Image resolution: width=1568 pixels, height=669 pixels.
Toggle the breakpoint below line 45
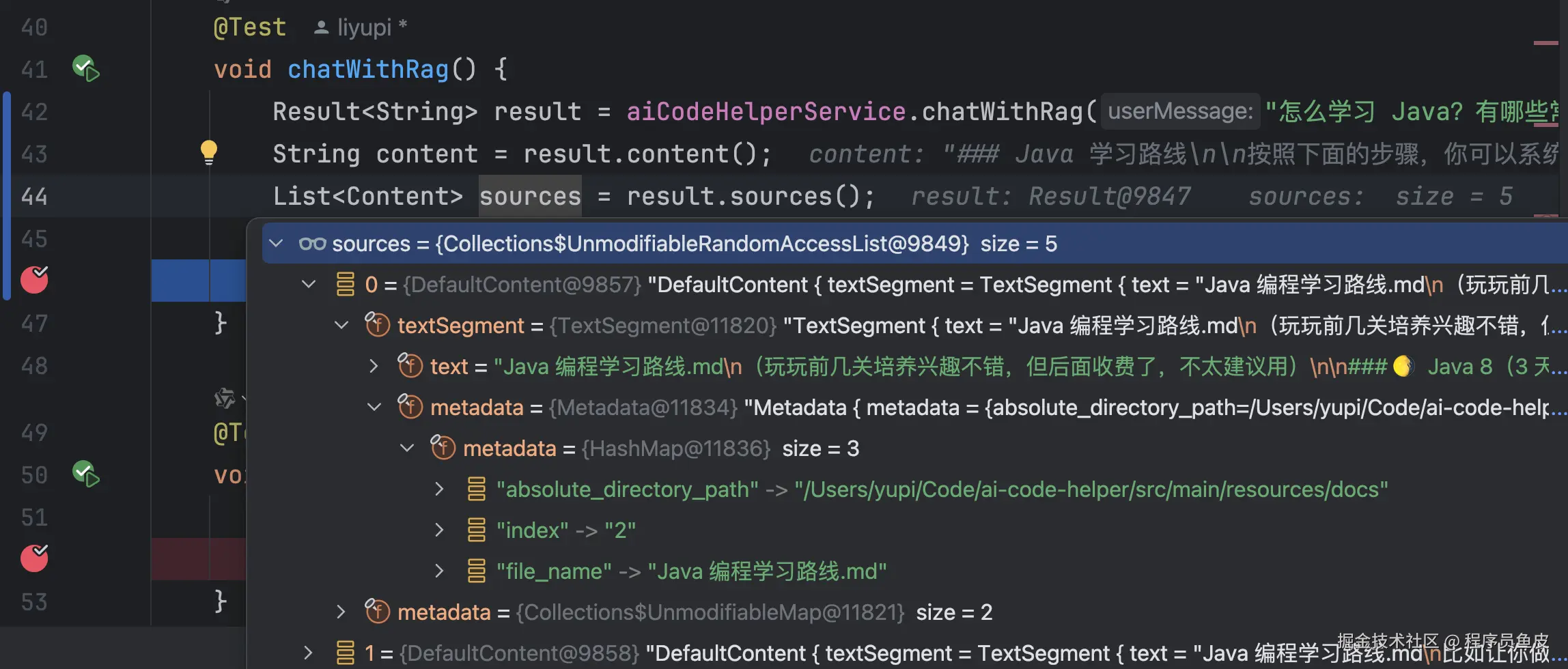pyautogui.click(x=34, y=280)
